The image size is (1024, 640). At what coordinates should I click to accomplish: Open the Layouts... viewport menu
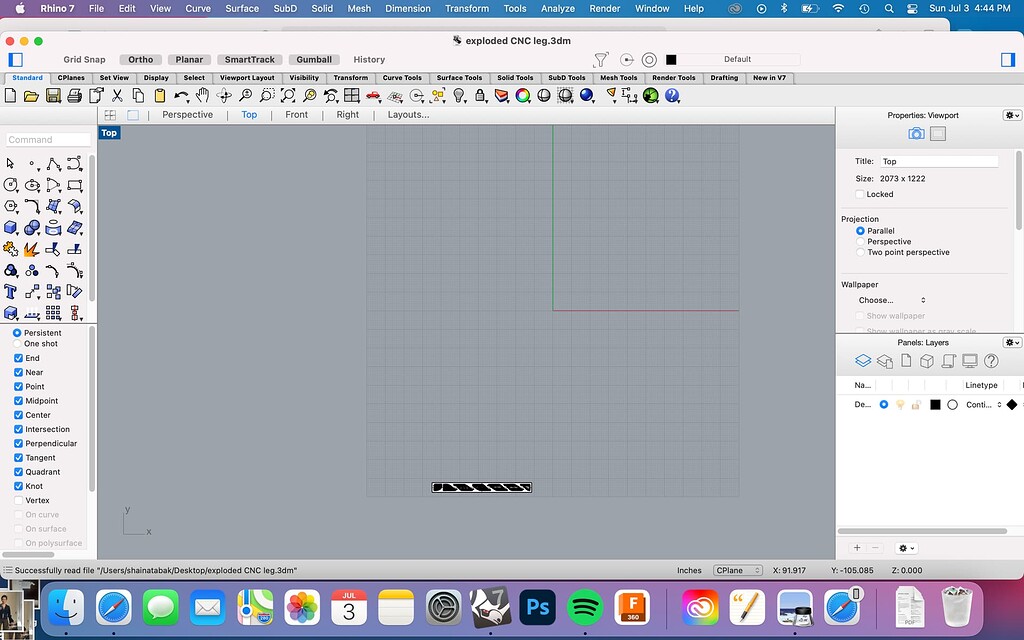click(408, 115)
